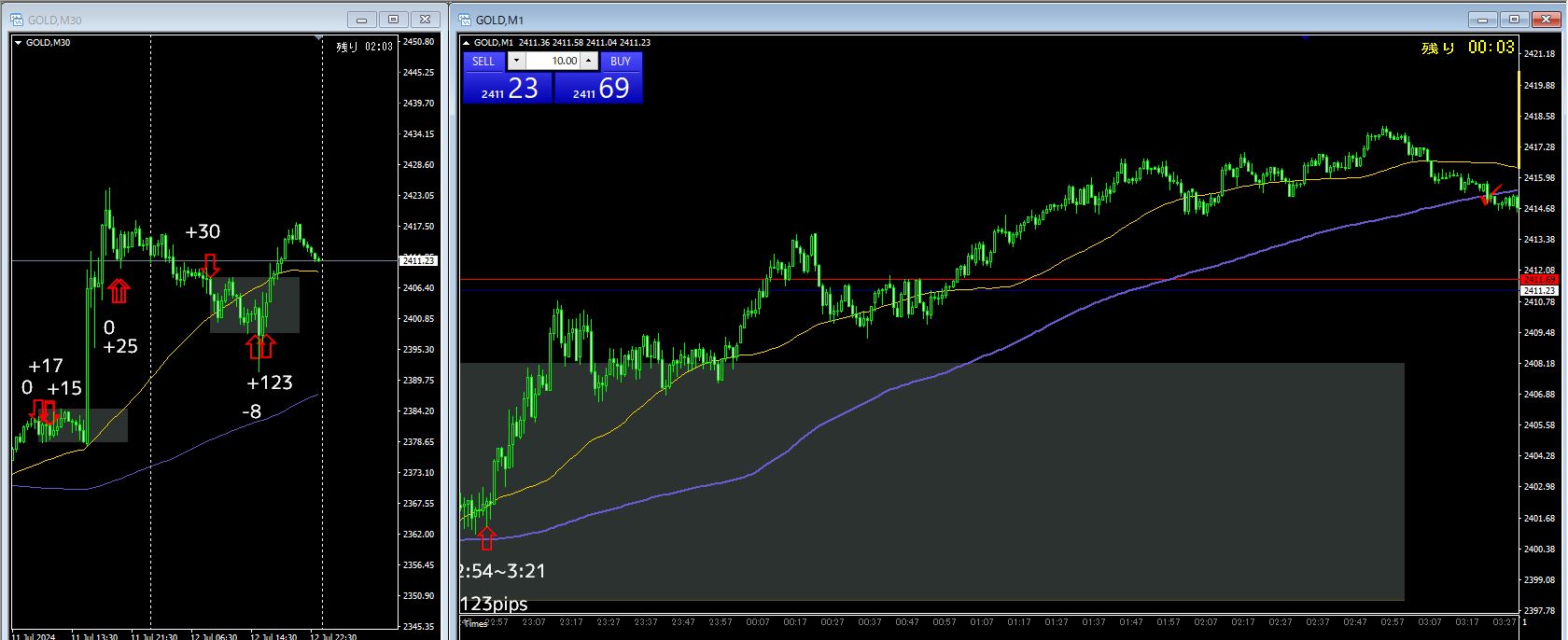This screenshot has height=640, width=1568.
Task: Minimize the GOLD,M30 chart window
Action: click(361, 20)
